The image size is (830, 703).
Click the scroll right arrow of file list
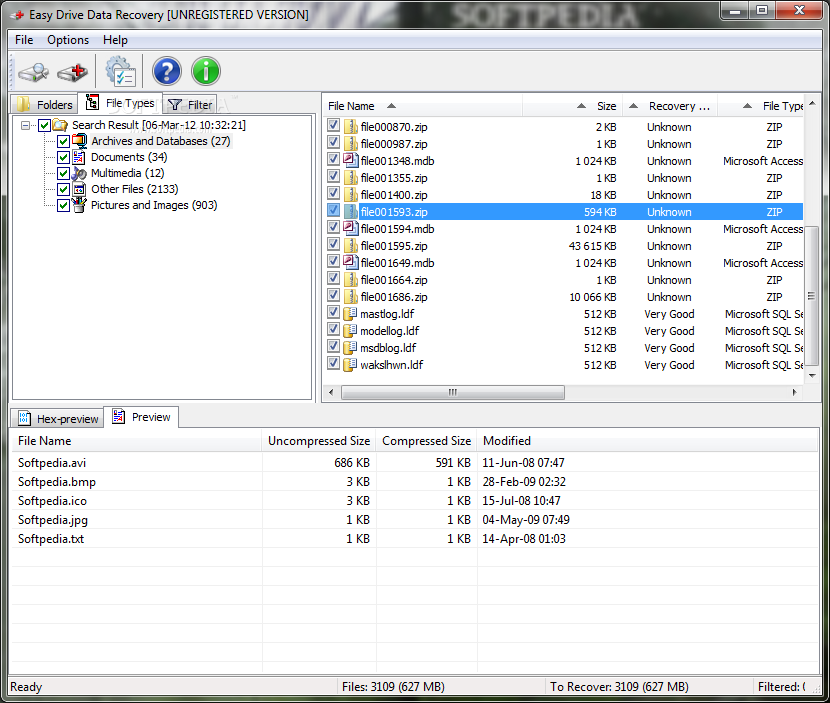click(795, 392)
